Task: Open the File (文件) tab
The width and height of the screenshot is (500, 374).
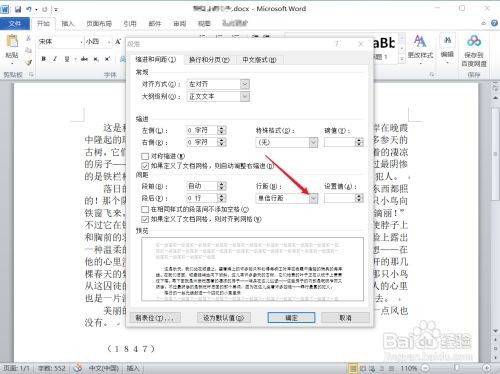Action: pyautogui.click(x=15, y=23)
